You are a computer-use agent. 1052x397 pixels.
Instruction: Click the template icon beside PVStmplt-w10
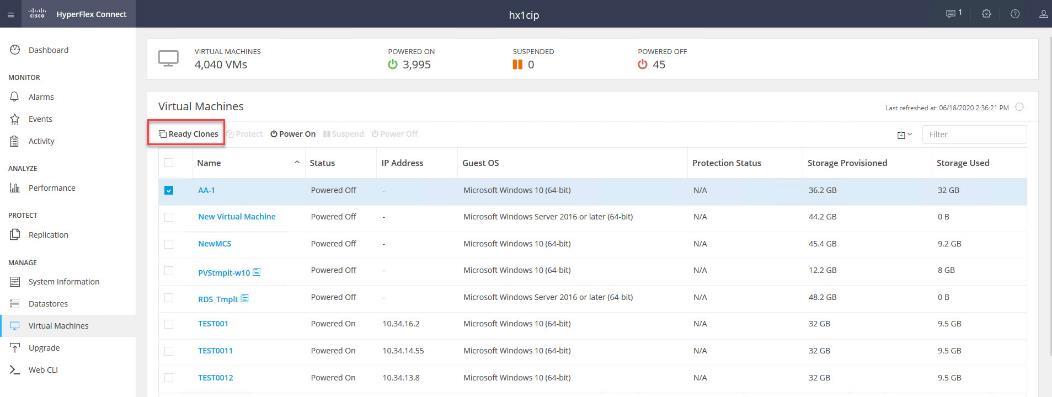tap(257, 272)
